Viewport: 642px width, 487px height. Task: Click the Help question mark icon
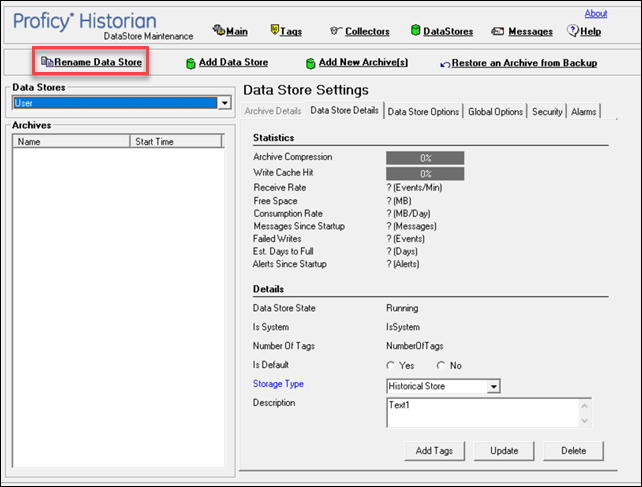point(572,30)
